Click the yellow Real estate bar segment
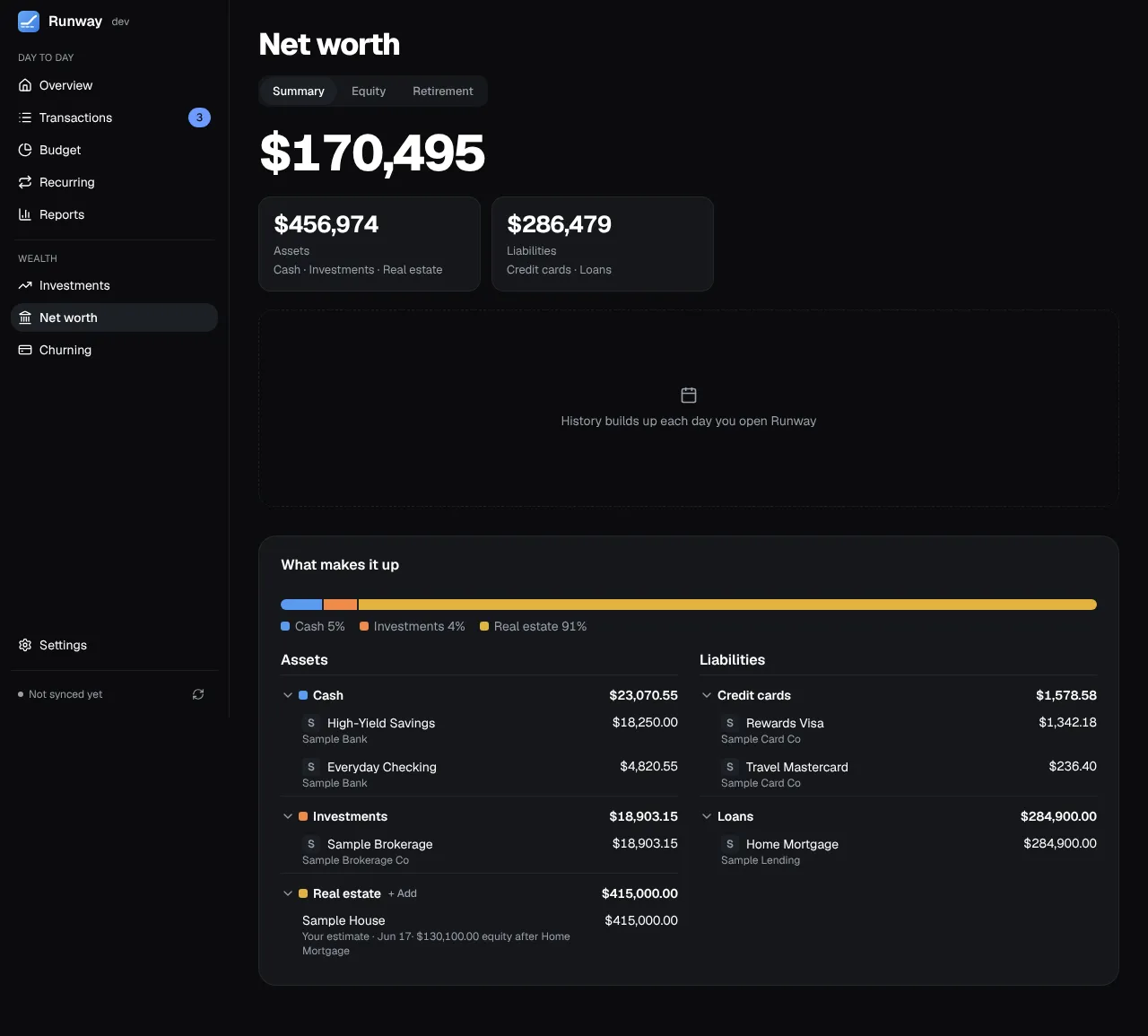 point(727,605)
